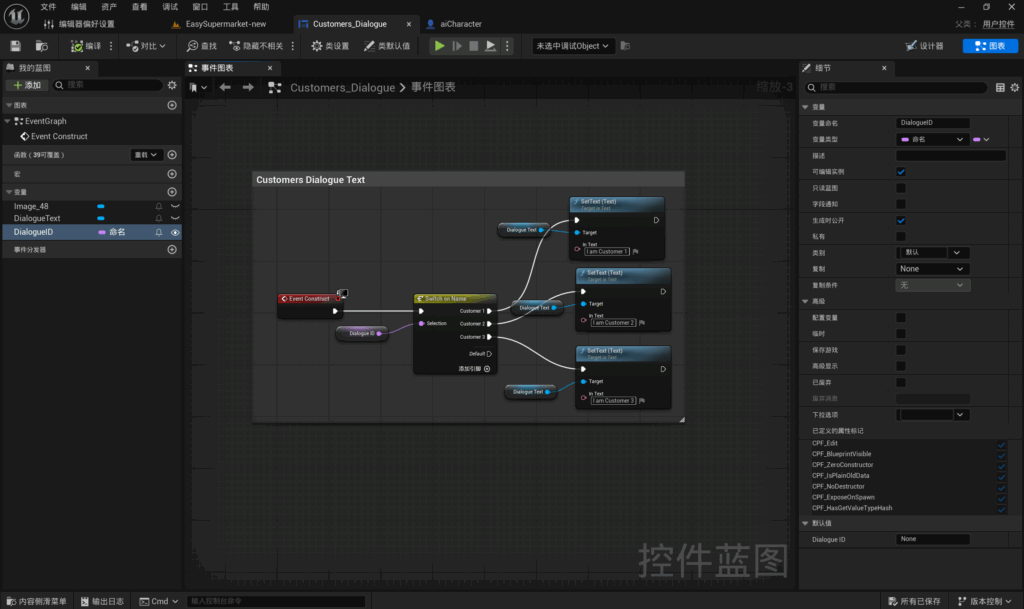Open container type dropdown next to 变量类型
The image size is (1024, 609).
click(981, 139)
